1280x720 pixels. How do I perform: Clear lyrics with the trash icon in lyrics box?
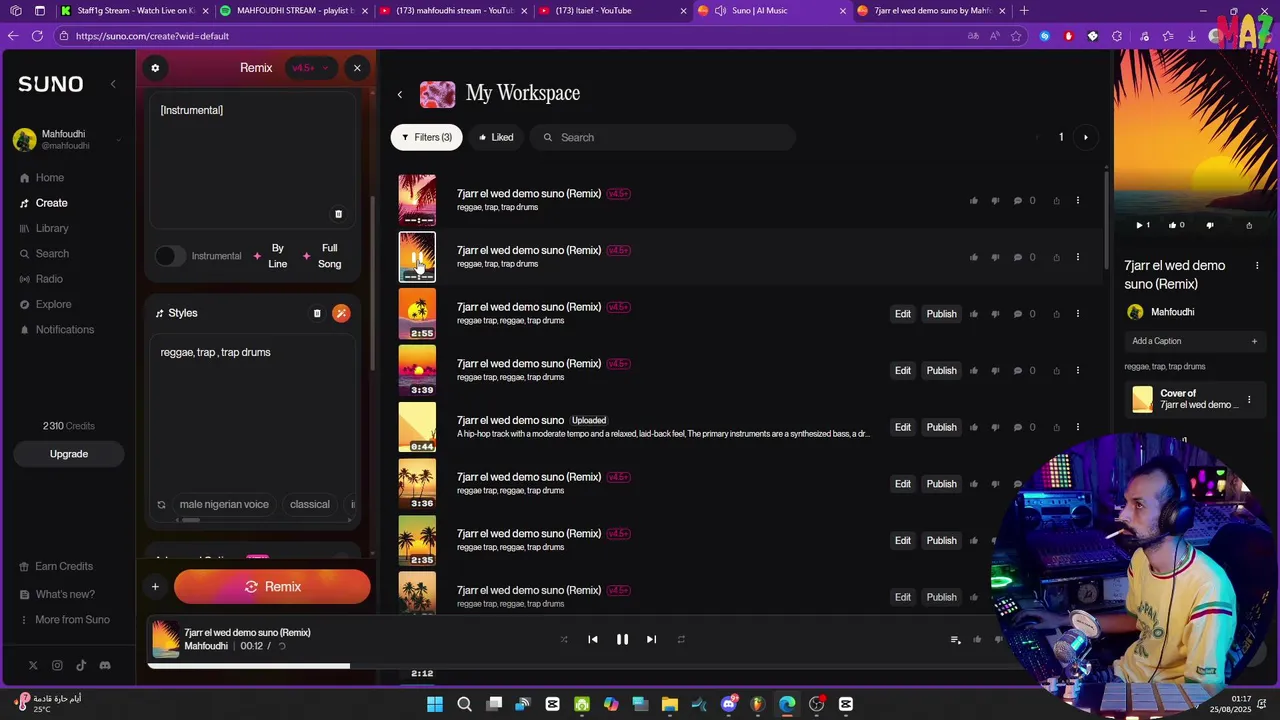338,214
